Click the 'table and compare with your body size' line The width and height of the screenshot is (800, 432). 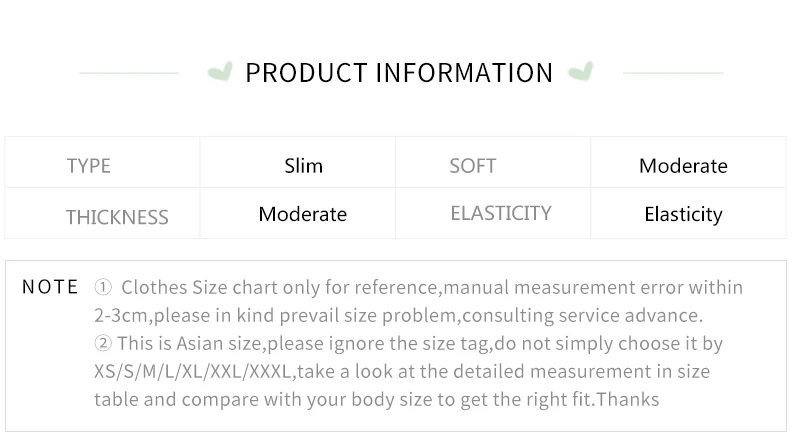[x=376, y=400]
